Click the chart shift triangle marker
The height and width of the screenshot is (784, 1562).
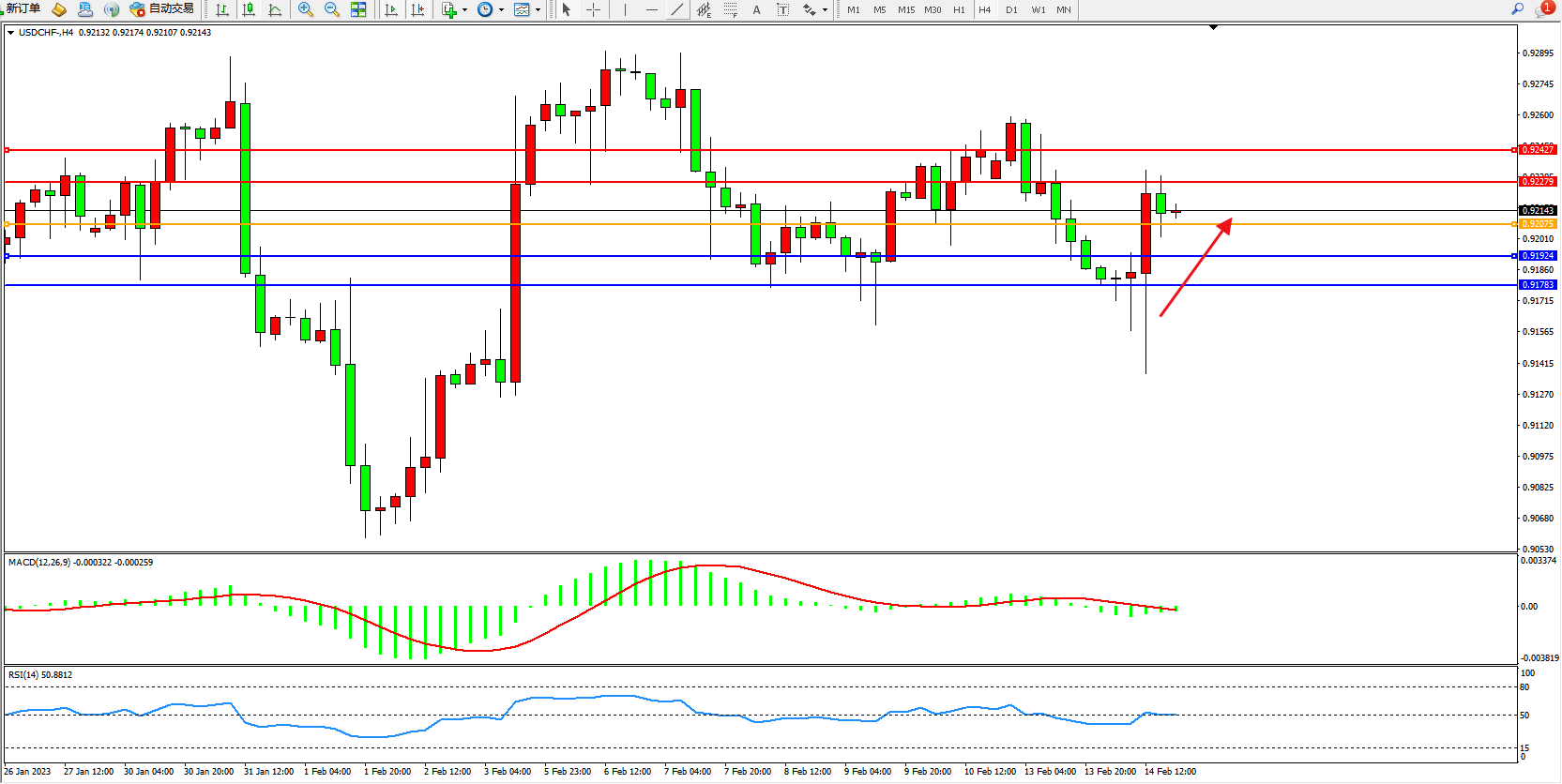tap(1213, 28)
